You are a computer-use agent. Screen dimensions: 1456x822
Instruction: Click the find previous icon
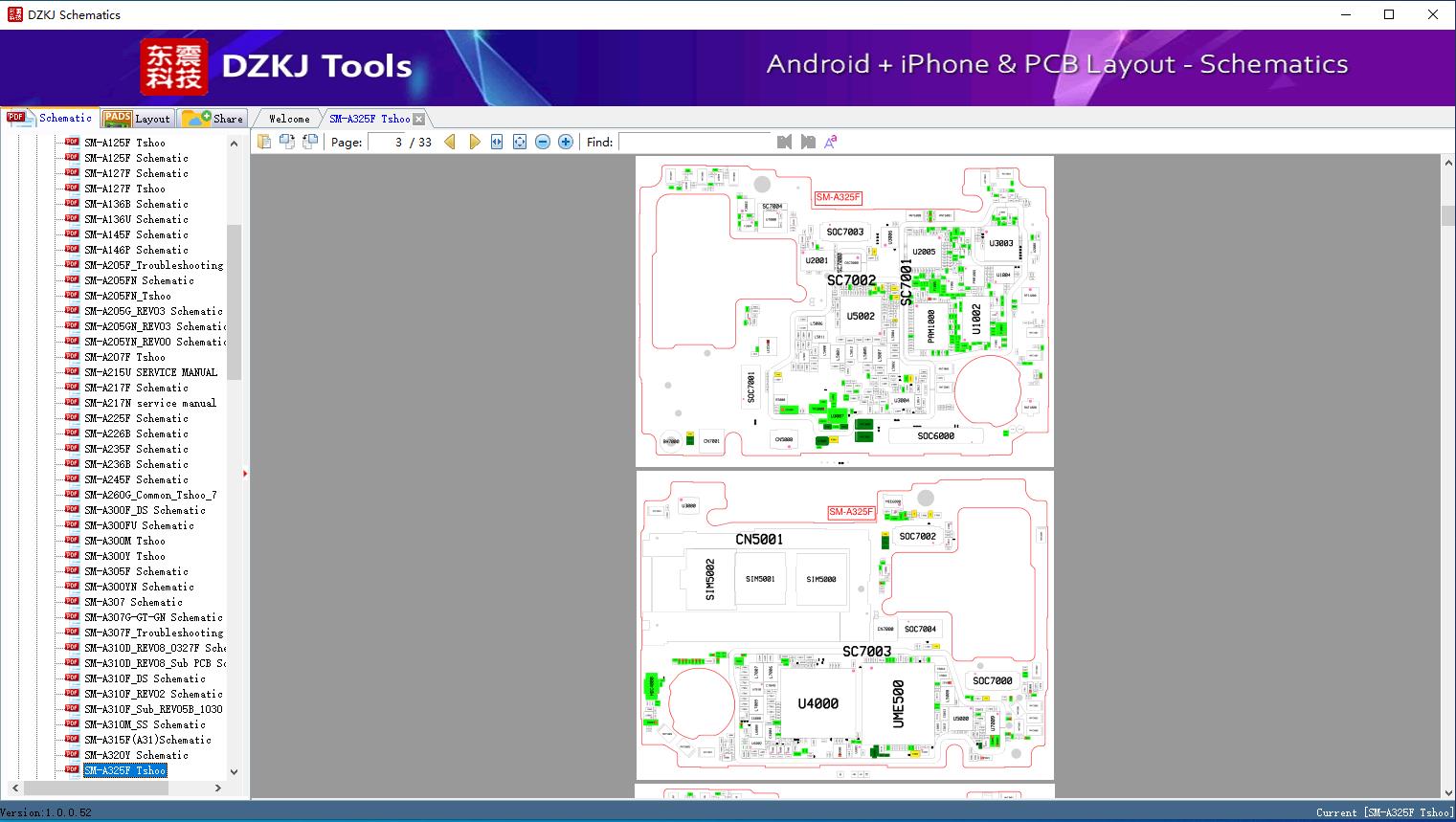click(785, 142)
